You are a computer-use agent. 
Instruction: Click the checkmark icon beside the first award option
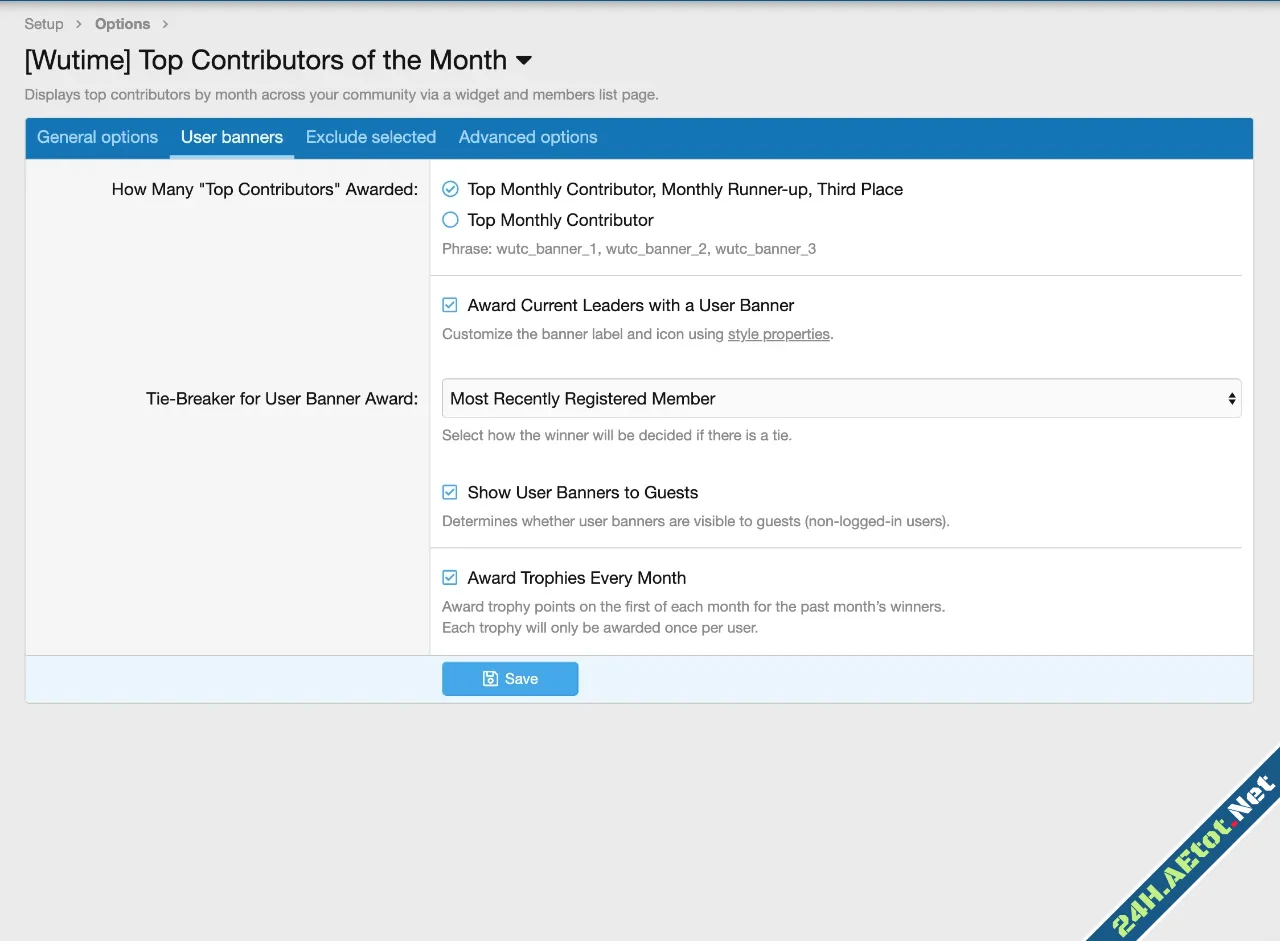(x=449, y=188)
